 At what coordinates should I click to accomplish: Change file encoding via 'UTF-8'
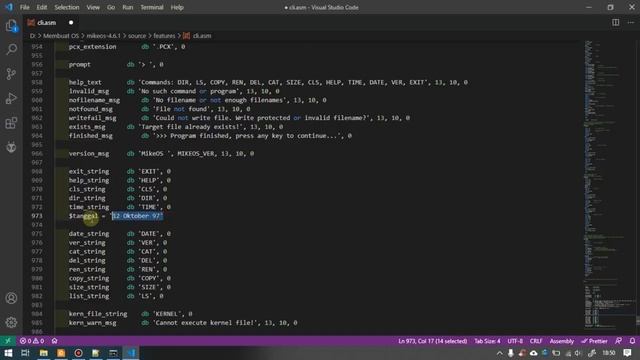pos(515,341)
